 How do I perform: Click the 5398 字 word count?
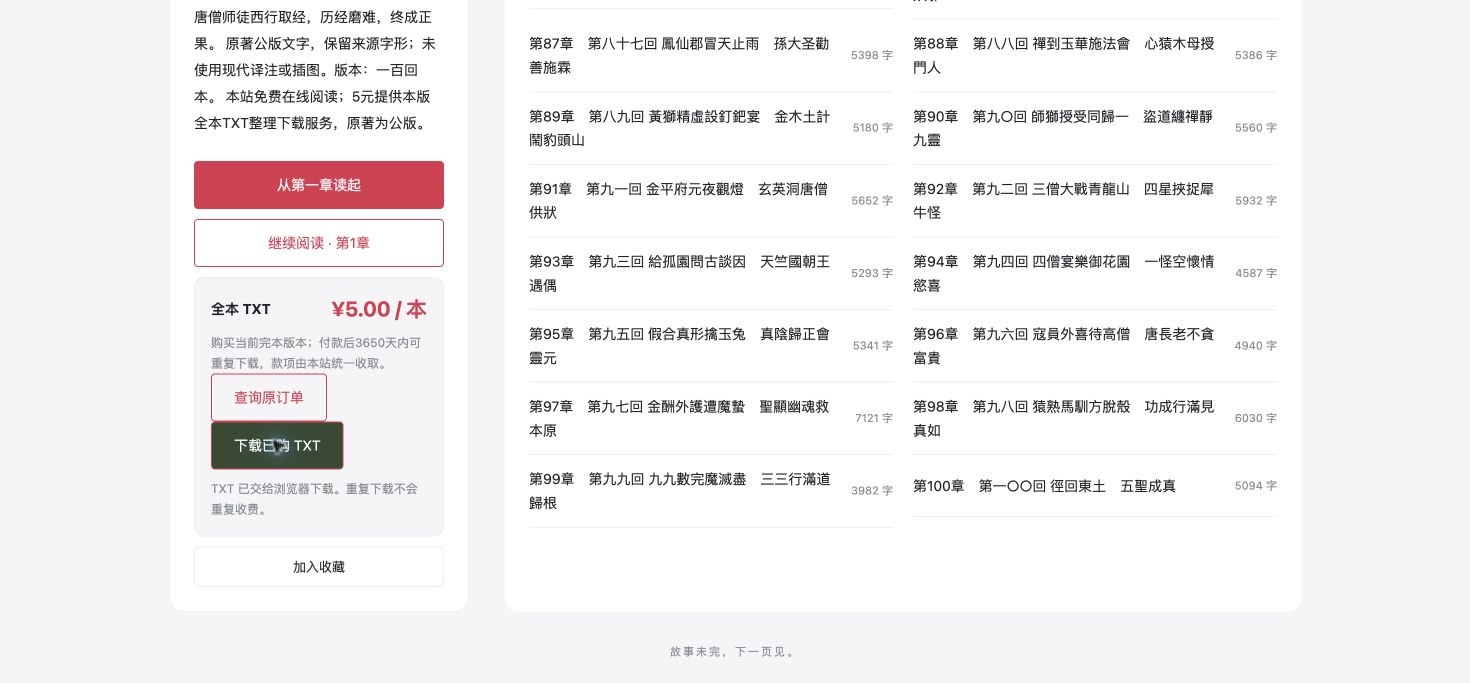[872, 56]
